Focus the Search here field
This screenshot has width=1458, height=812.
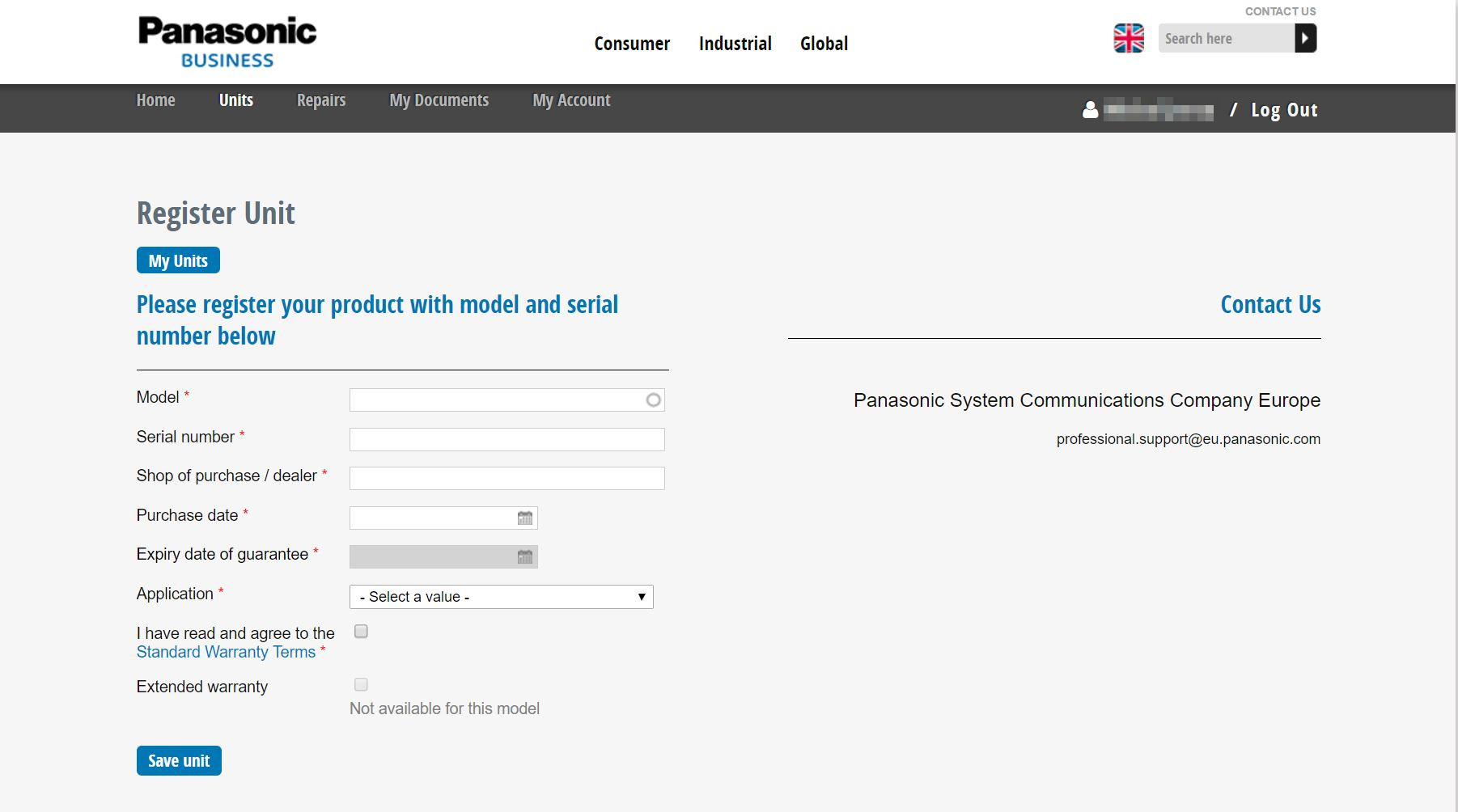tap(1226, 38)
